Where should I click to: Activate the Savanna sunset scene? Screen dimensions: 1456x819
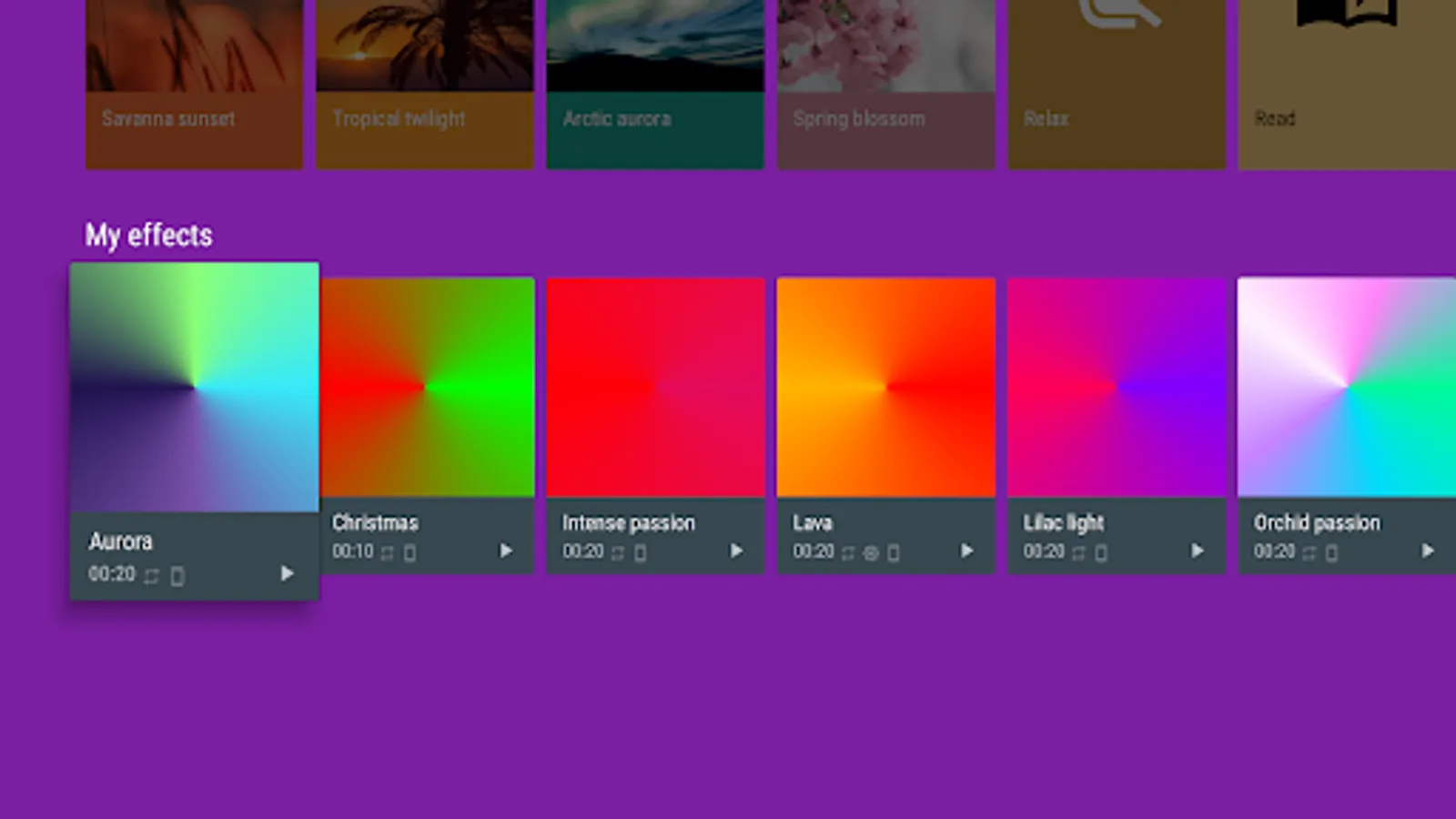coord(194,85)
